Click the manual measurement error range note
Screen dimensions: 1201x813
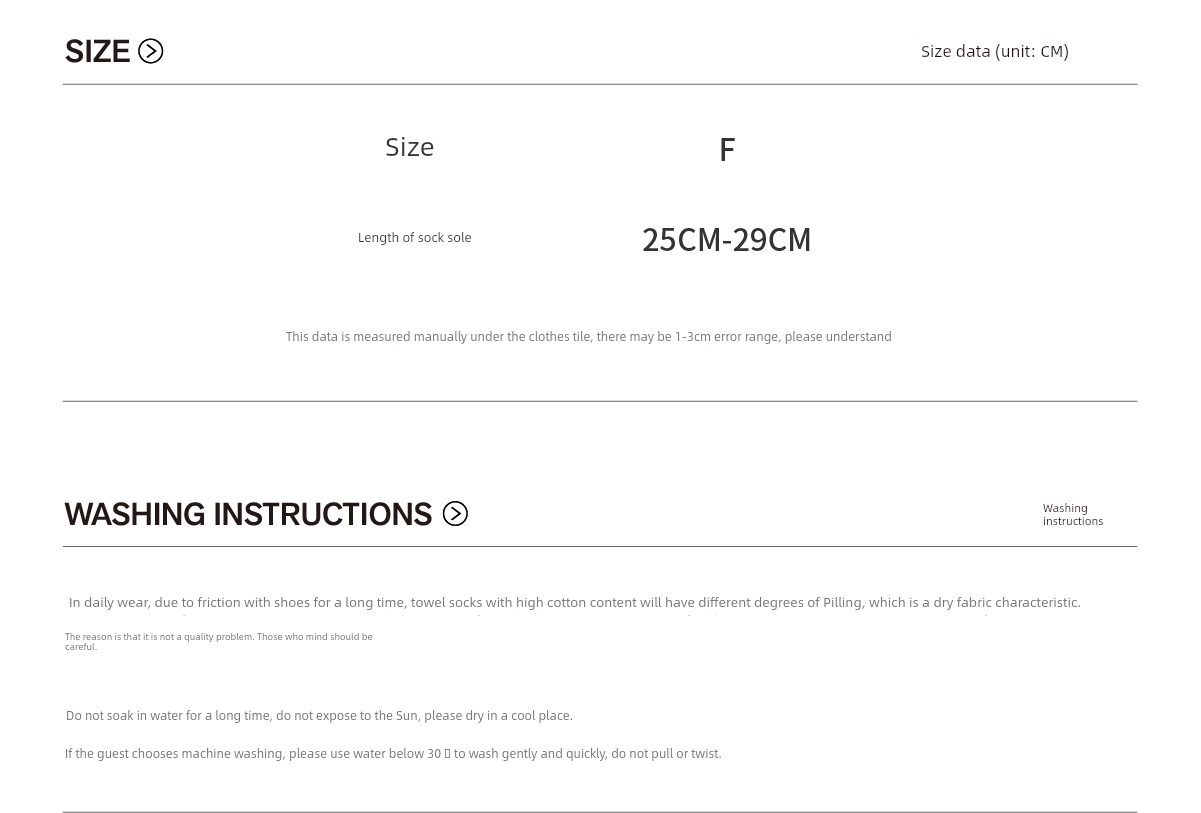588,337
